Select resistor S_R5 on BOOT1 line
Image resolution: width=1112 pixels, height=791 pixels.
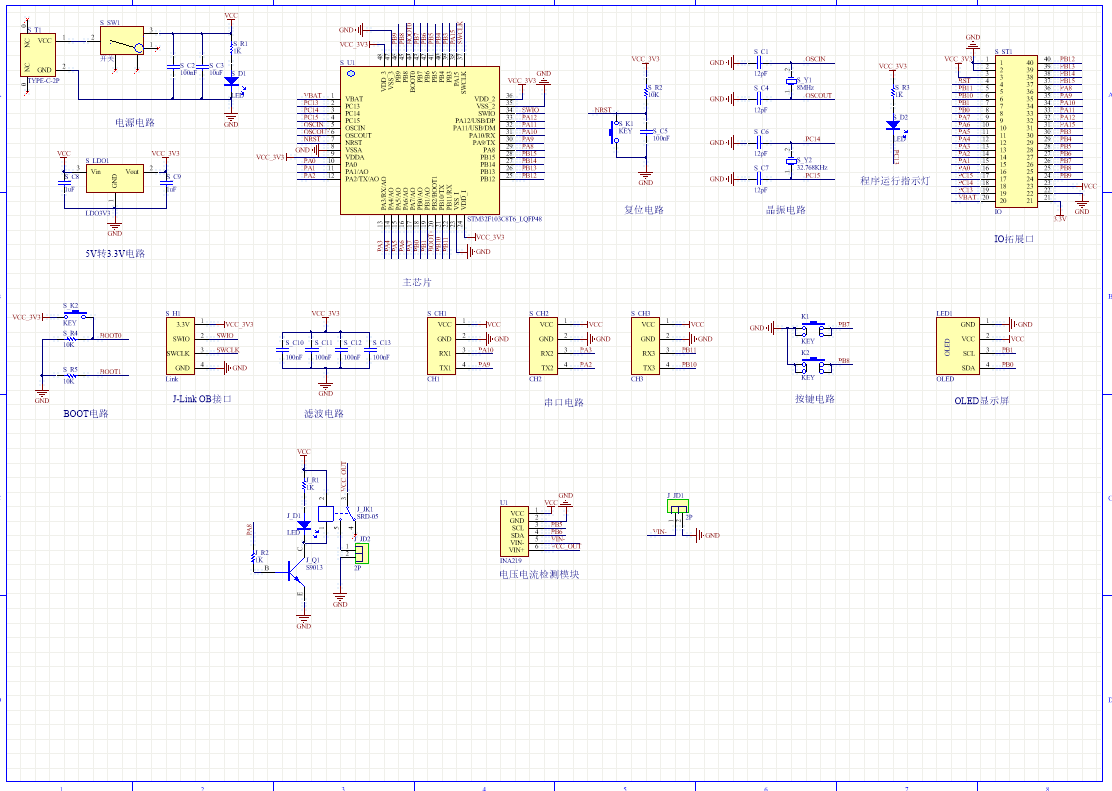[70, 375]
